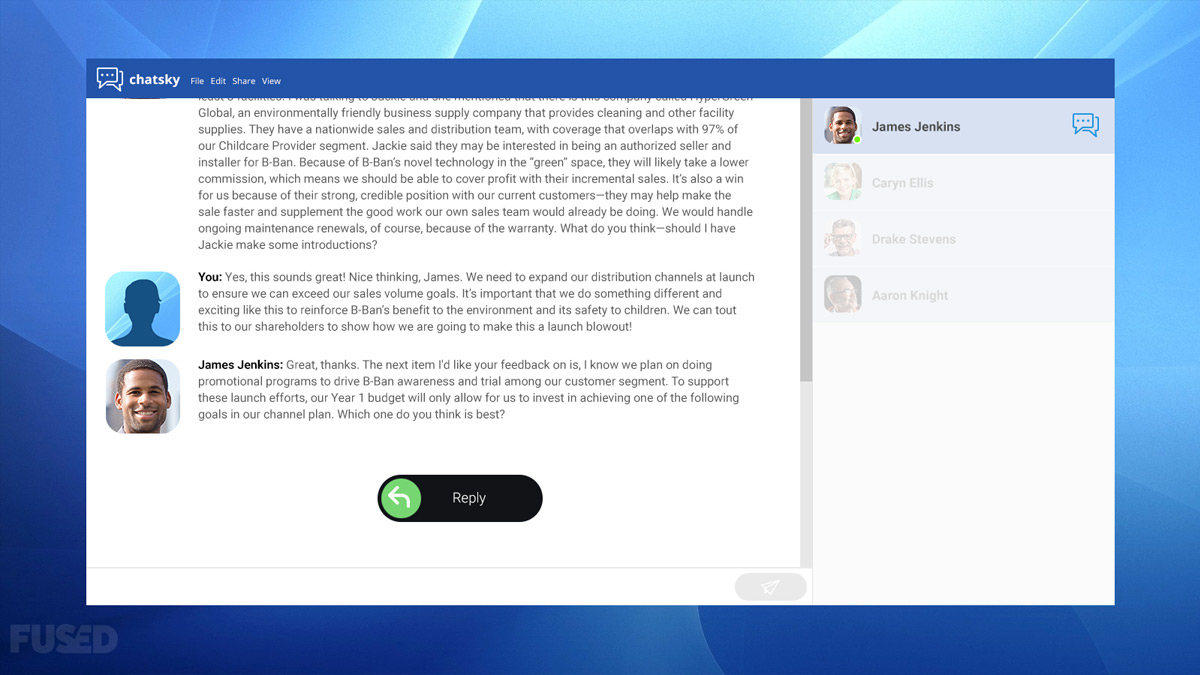Viewport: 1200px width, 675px height.
Task: Click the Reply button
Action: (460, 498)
